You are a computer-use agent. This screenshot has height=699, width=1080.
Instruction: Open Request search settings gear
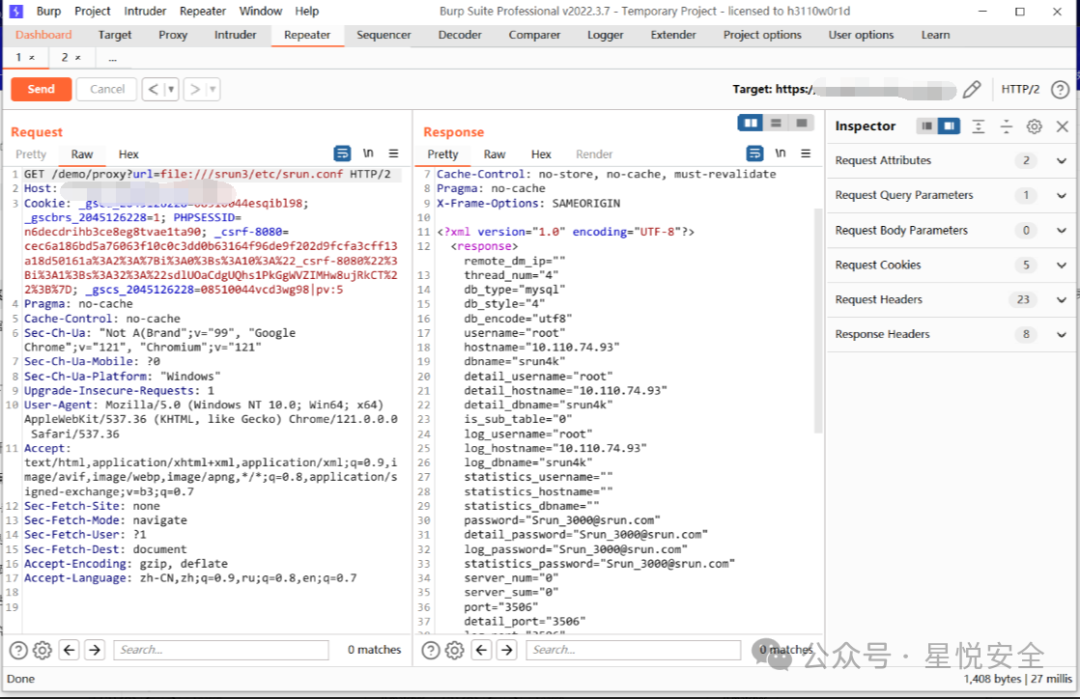coord(43,650)
